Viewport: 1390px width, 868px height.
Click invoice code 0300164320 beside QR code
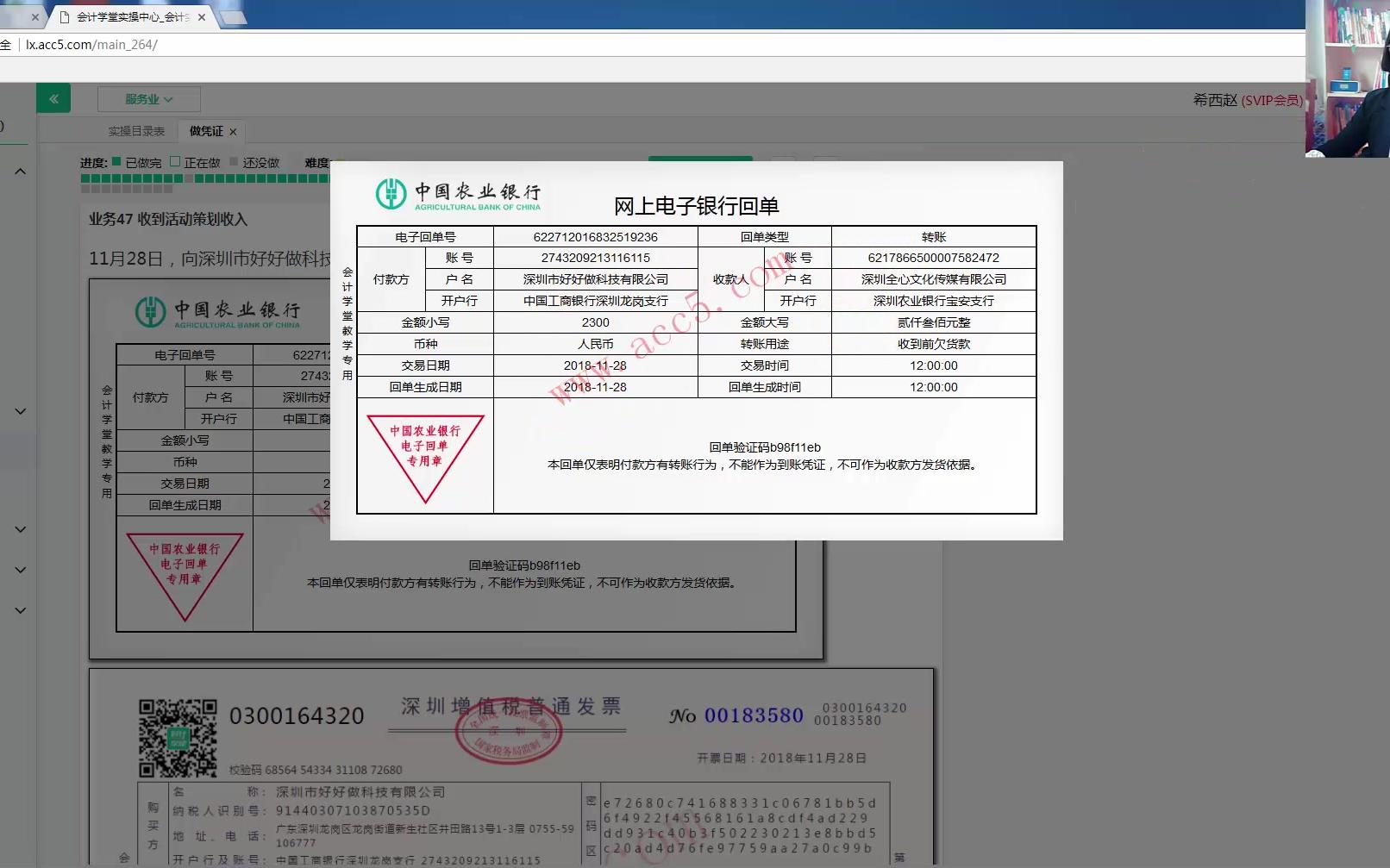point(297,716)
